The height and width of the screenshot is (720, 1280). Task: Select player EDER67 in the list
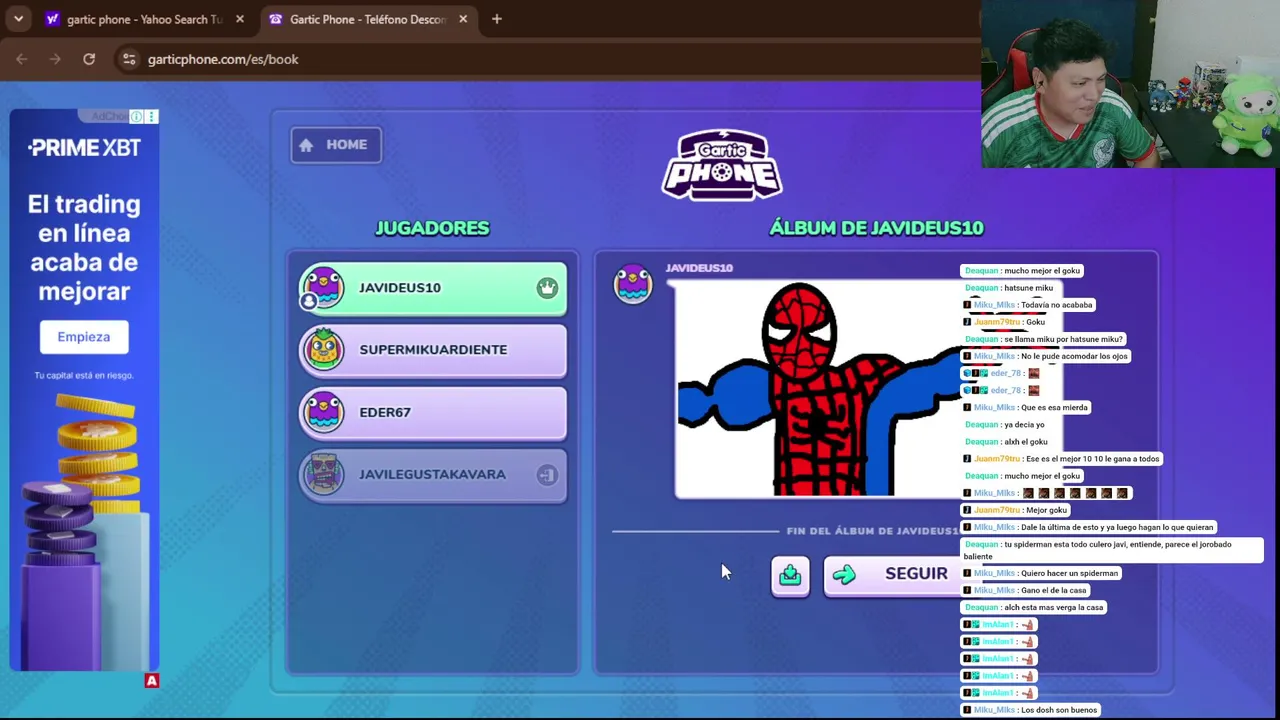pos(433,412)
